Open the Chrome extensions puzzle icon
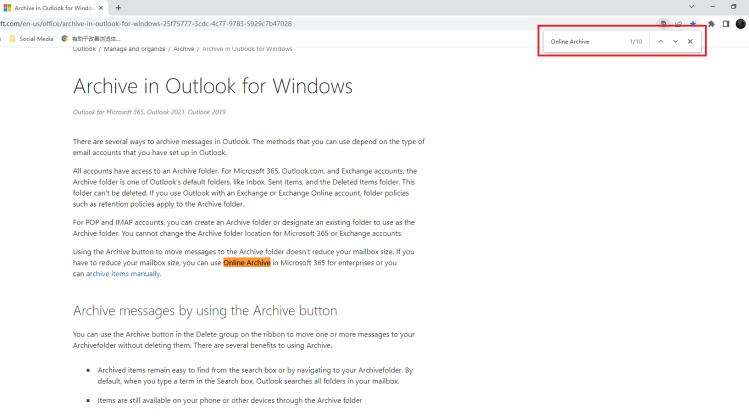 click(711, 23)
